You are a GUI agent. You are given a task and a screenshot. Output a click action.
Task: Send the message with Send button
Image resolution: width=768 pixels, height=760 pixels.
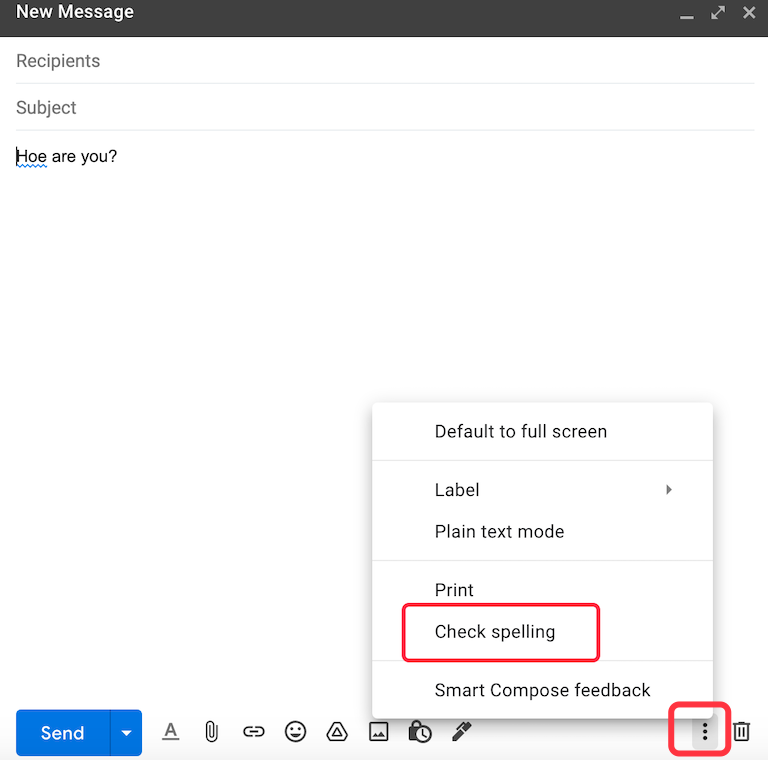pos(63,733)
